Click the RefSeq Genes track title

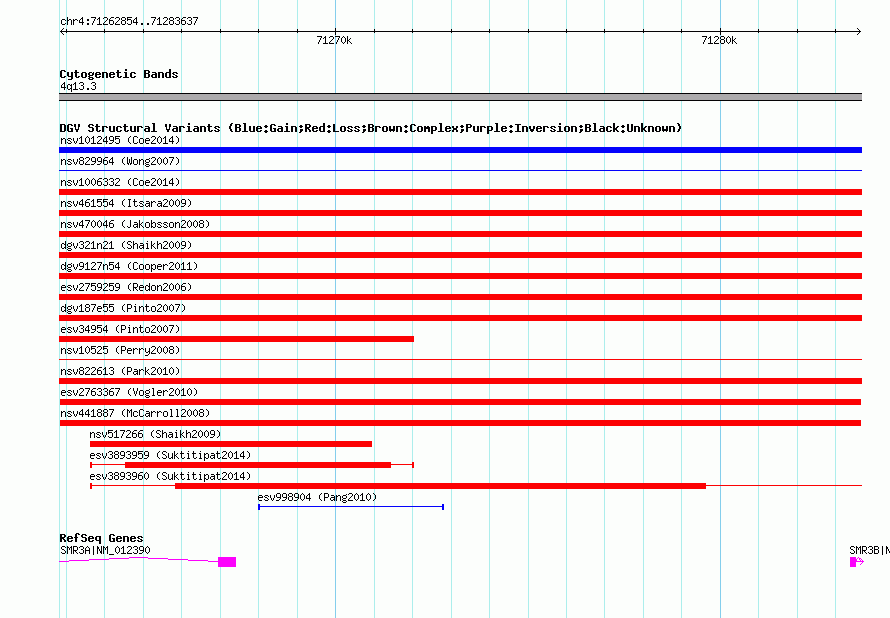click(x=101, y=537)
